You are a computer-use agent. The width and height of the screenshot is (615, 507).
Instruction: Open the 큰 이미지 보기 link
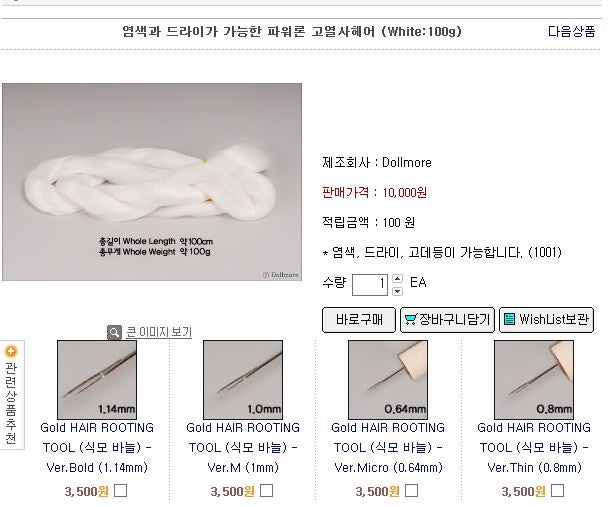159,332
